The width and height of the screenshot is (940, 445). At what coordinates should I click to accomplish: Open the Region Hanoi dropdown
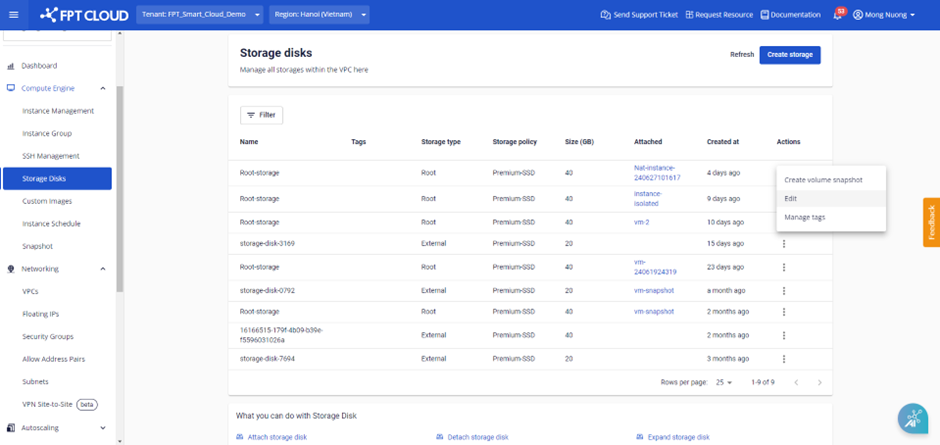319,15
